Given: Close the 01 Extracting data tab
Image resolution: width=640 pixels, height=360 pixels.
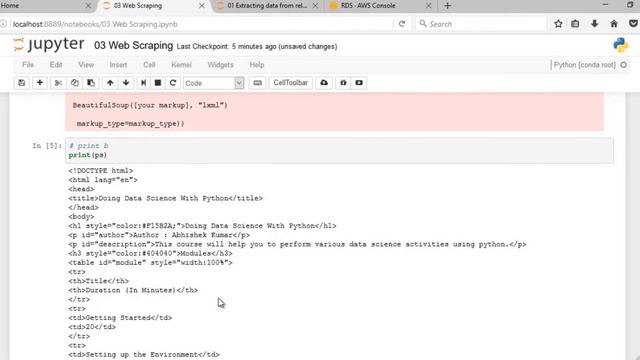Looking at the screenshot, I should (315, 6).
